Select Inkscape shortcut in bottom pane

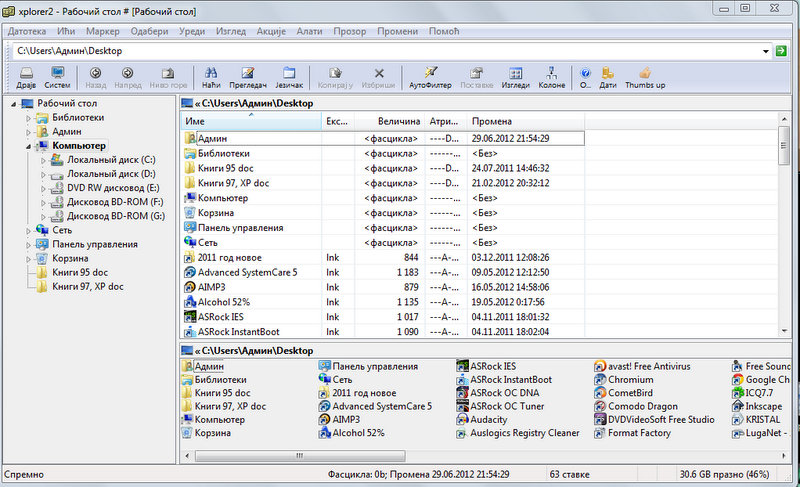(757, 406)
